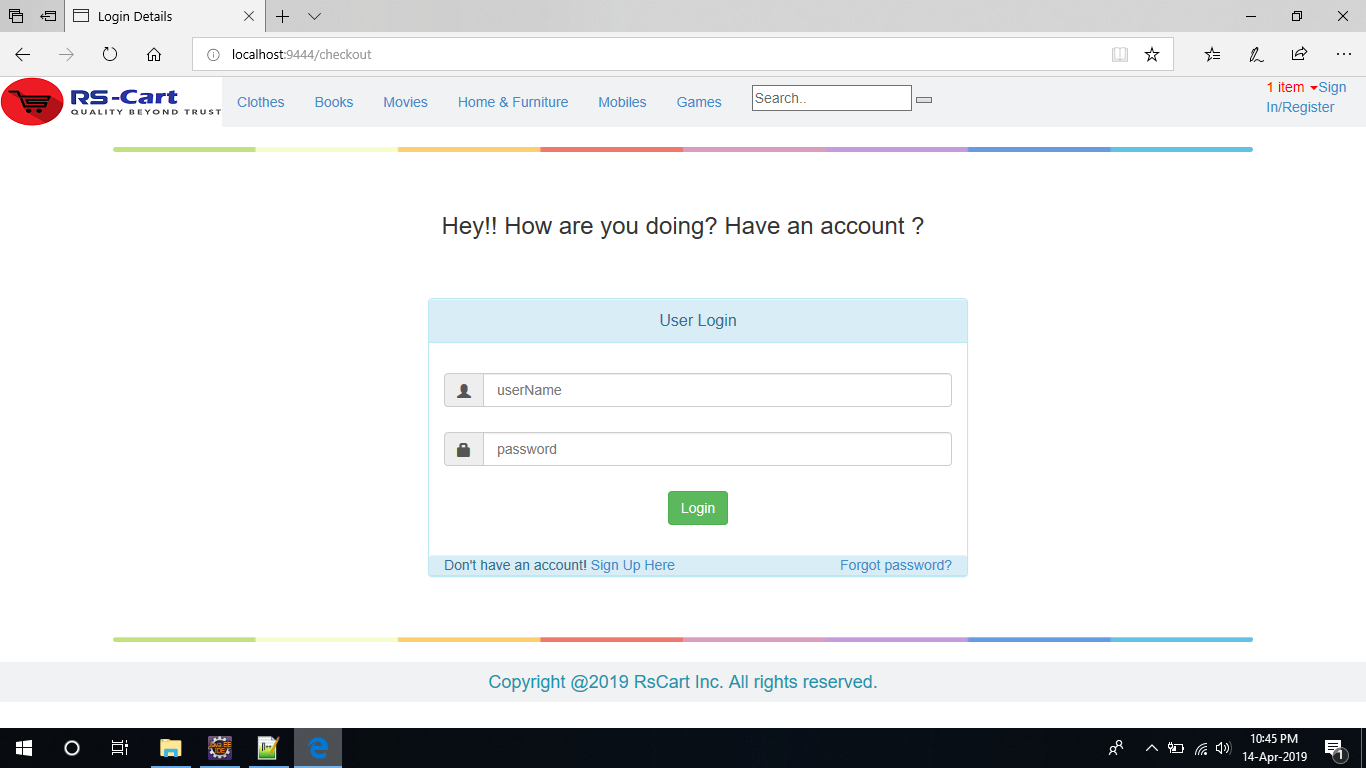The image size is (1366, 768).
Task: Click the lock icon beside password
Action: point(464,449)
